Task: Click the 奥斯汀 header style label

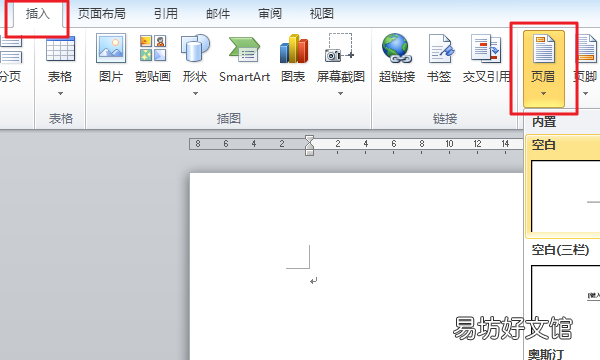Action: [x=546, y=354]
